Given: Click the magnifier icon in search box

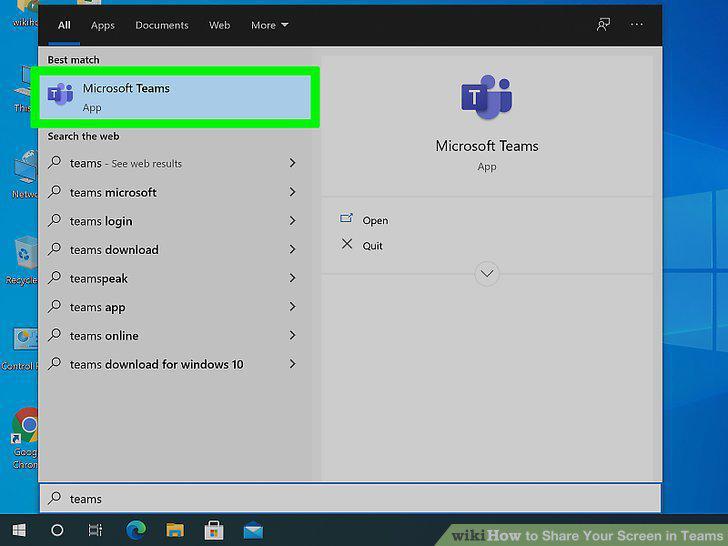Looking at the screenshot, I should coord(55,498).
